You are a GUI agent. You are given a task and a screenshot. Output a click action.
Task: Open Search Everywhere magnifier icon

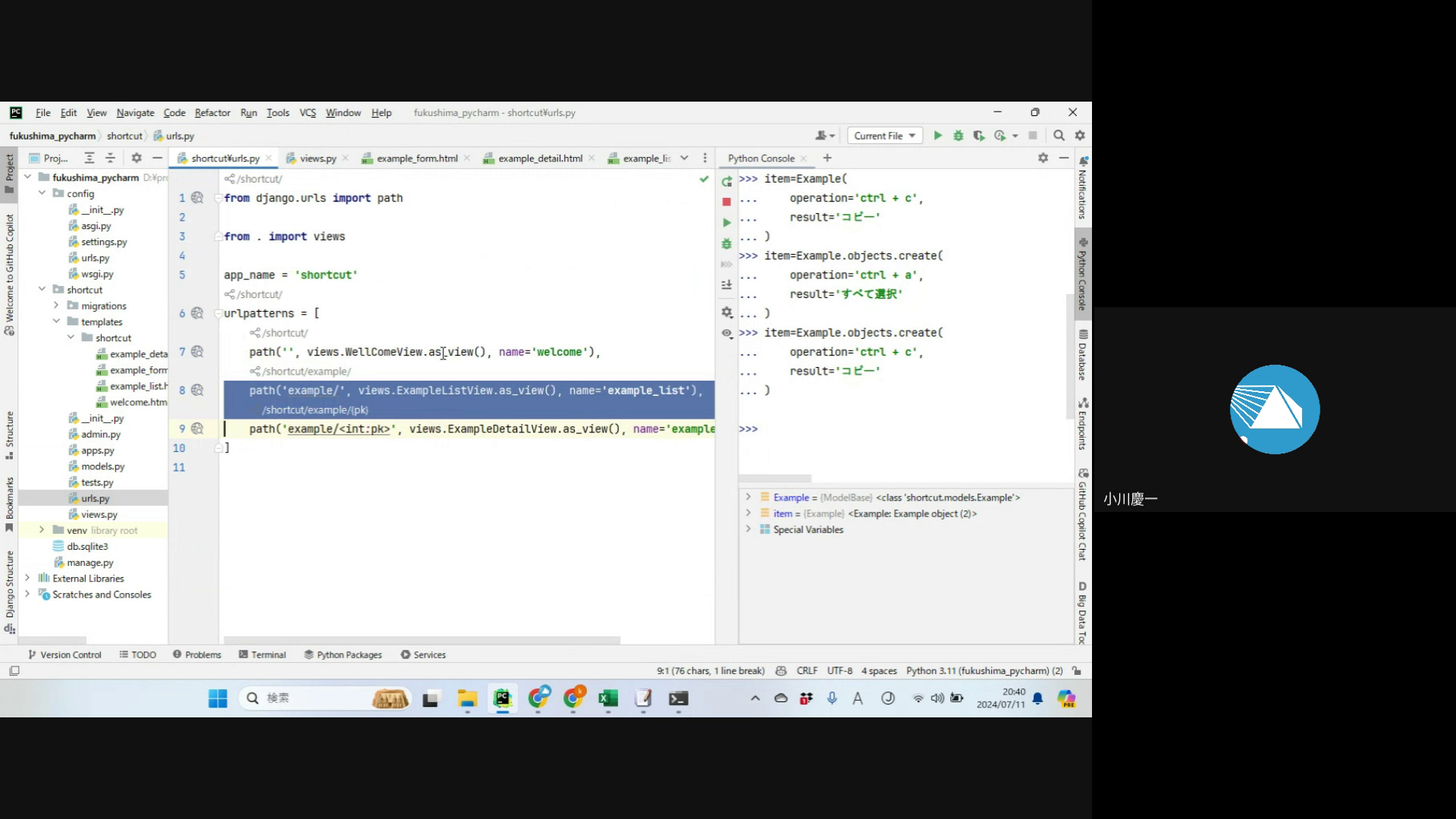pos(1059,136)
